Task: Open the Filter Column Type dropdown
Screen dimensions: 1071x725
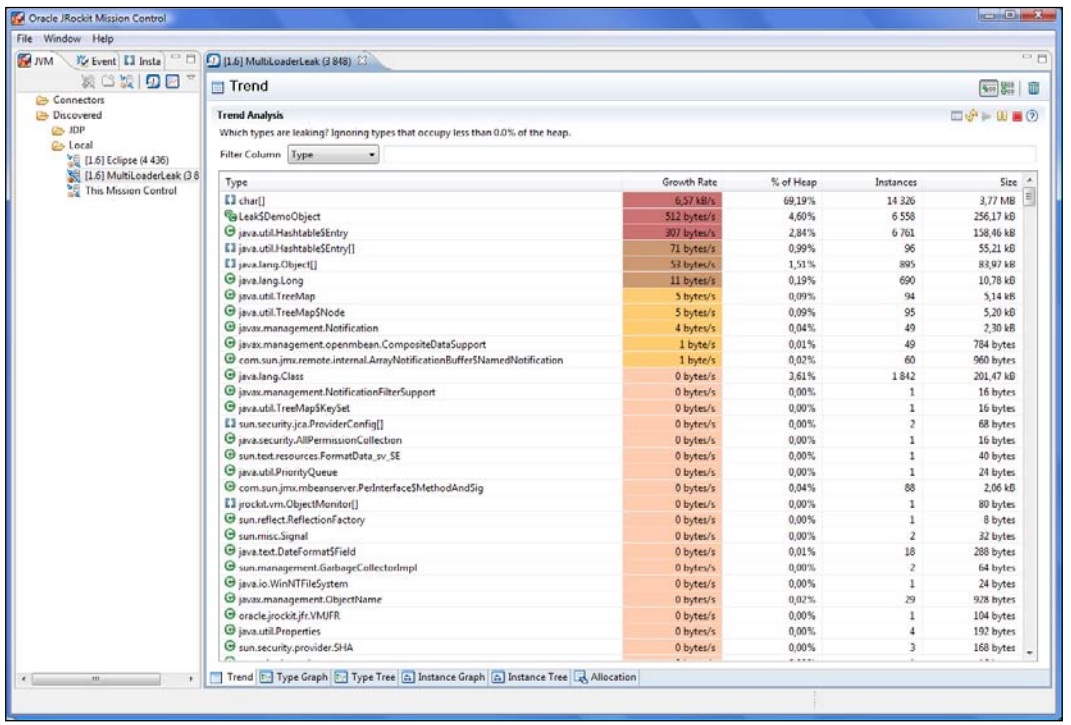Action: point(333,154)
